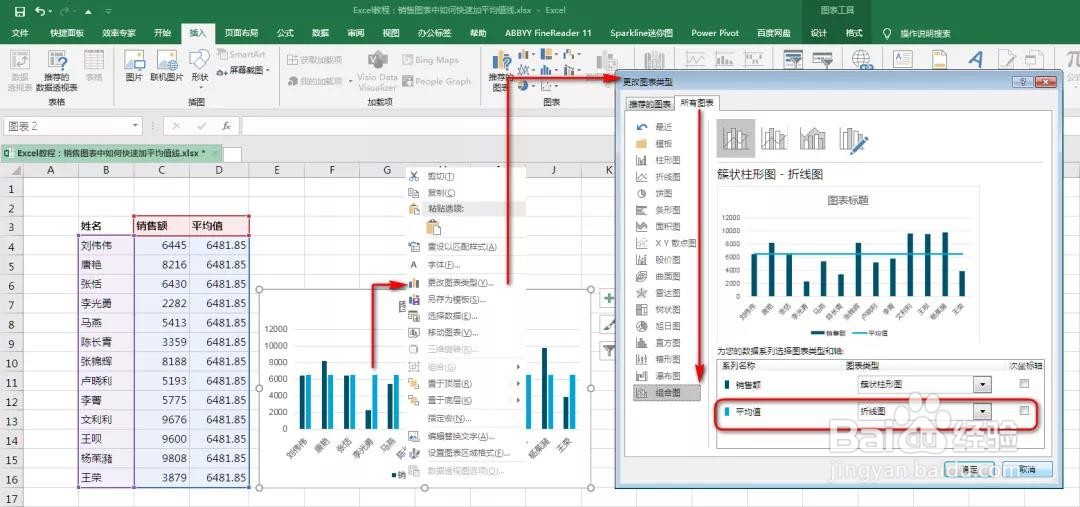This screenshot has height=507, width=1080.
Task: Open chart type dropdown for 销售额 series
Action: pos(982,384)
